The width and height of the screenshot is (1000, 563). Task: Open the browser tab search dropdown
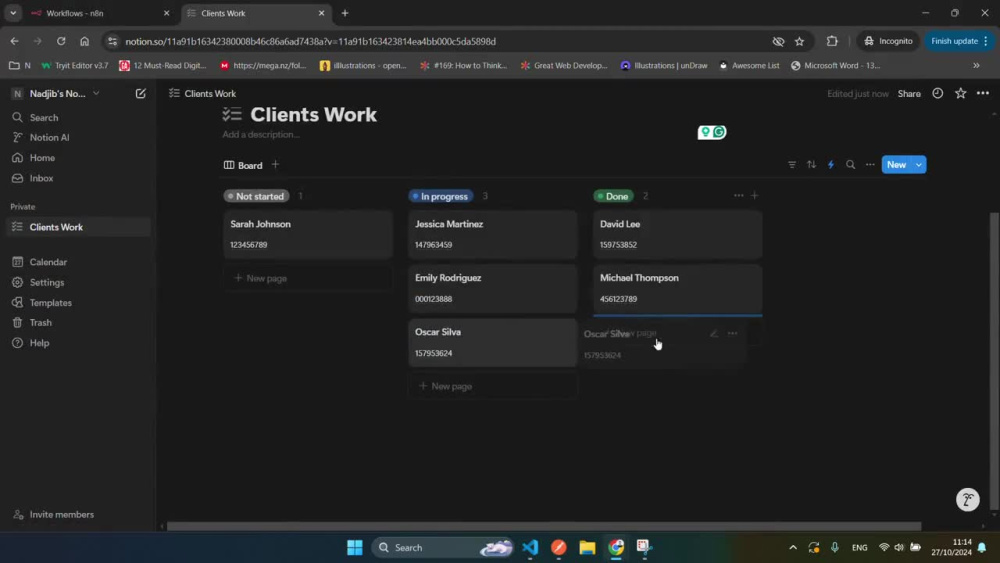pyautogui.click(x=13, y=13)
